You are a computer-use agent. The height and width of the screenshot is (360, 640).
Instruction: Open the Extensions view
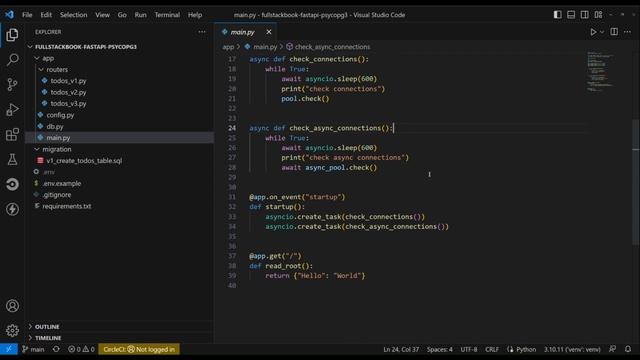(12, 134)
